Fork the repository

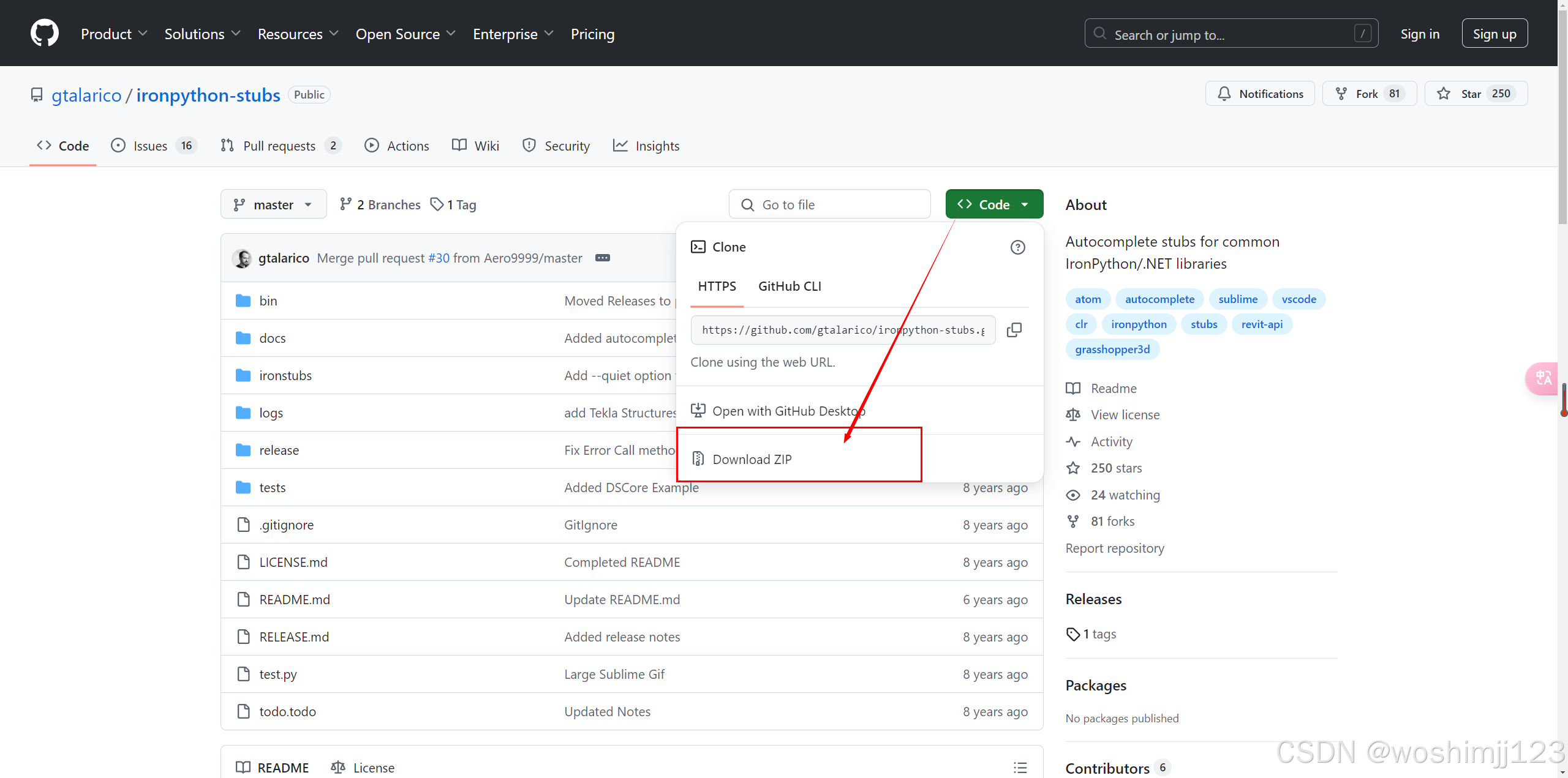coord(1368,94)
